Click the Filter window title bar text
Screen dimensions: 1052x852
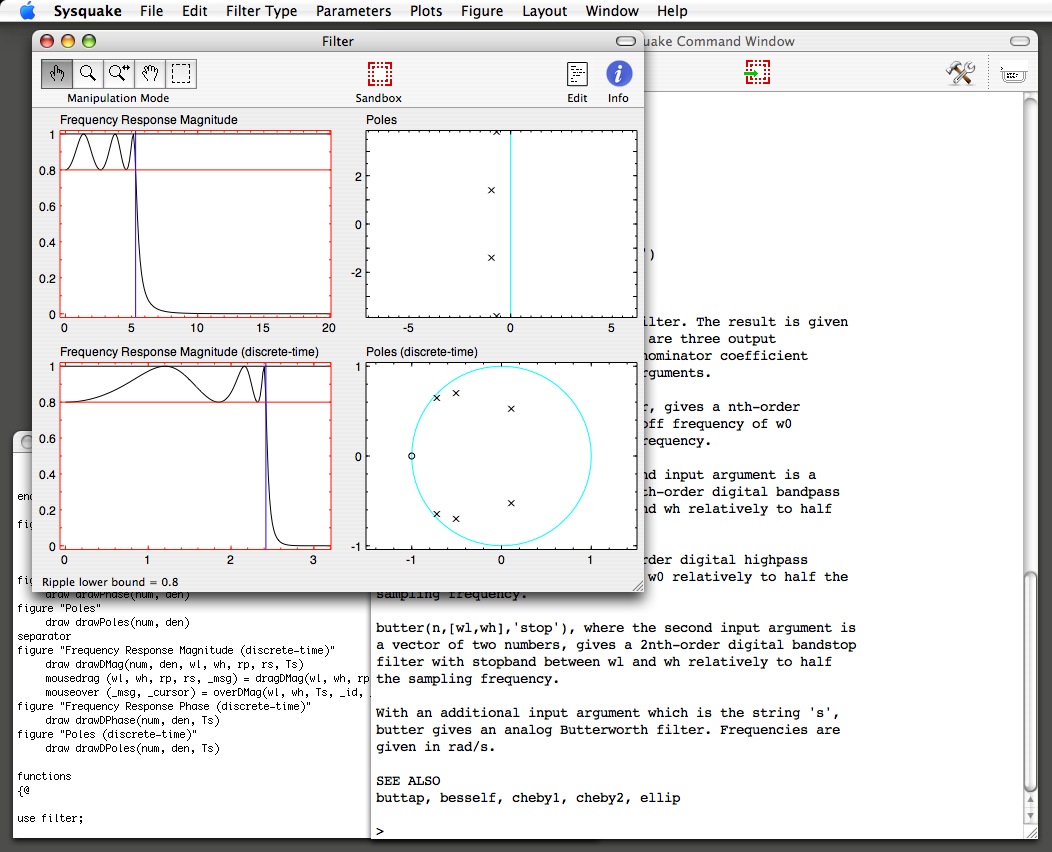pos(337,42)
